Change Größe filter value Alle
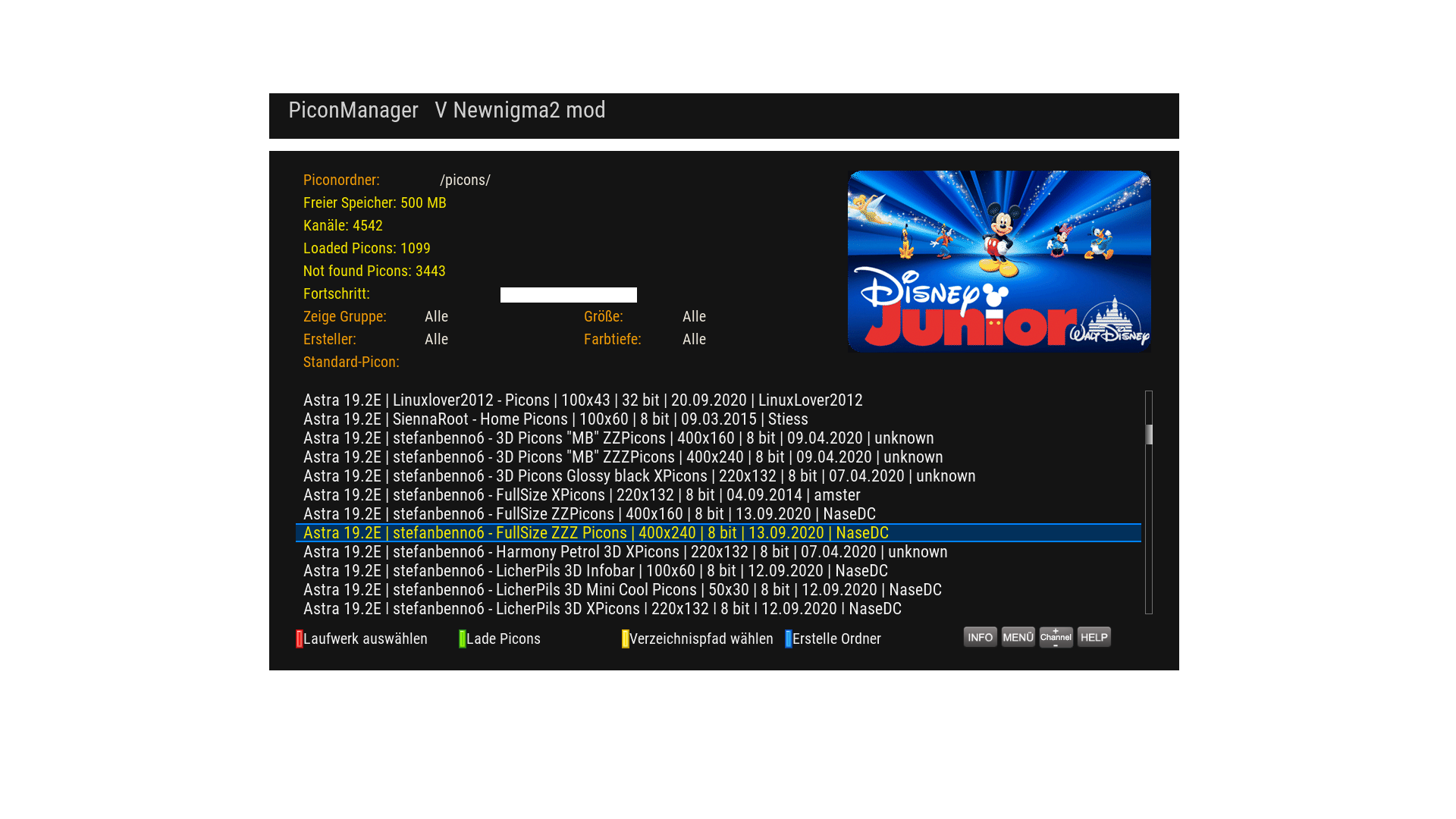Image resolution: width=1456 pixels, height=819 pixels. (x=694, y=316)
